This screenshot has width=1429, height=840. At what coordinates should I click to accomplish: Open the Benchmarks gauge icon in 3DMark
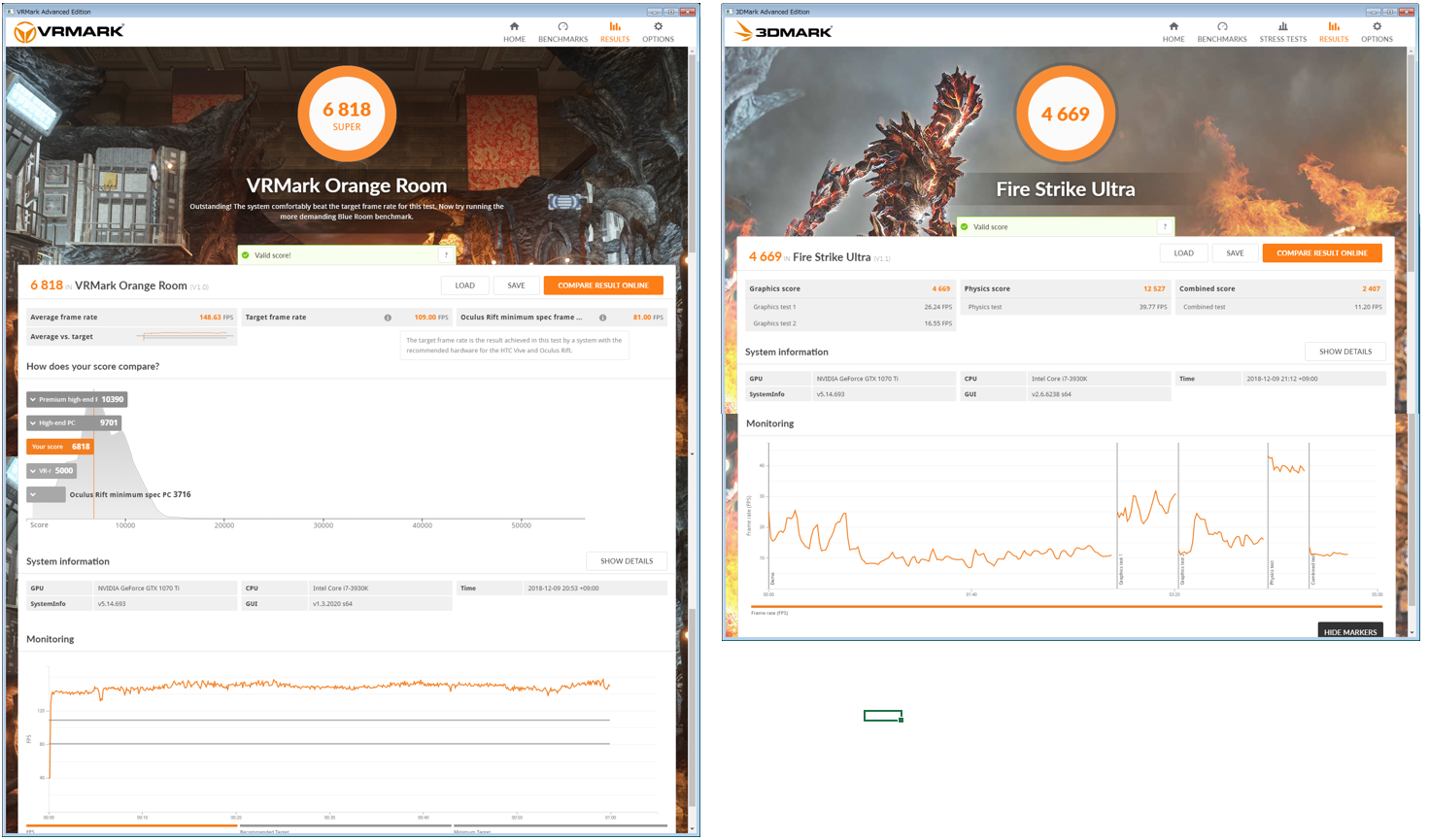point(1222,26)
